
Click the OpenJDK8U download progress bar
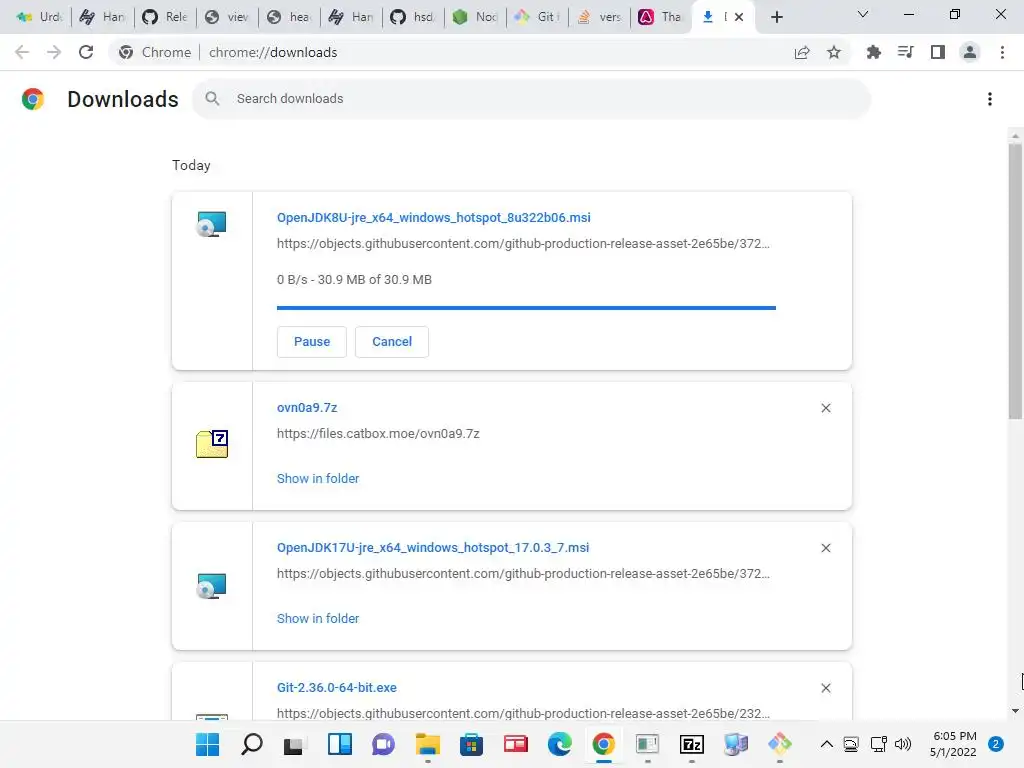click(526, 308)
